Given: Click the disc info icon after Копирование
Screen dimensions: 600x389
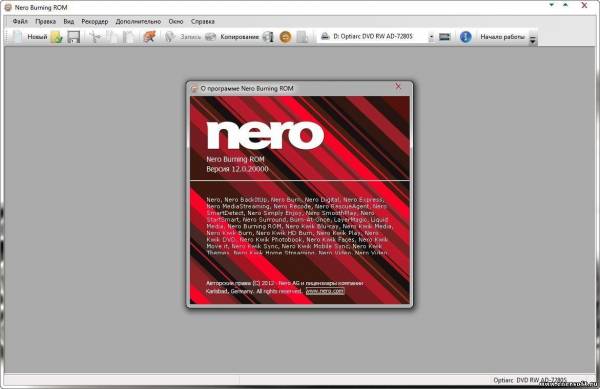Looking at the screenshot, I should 268,37.
